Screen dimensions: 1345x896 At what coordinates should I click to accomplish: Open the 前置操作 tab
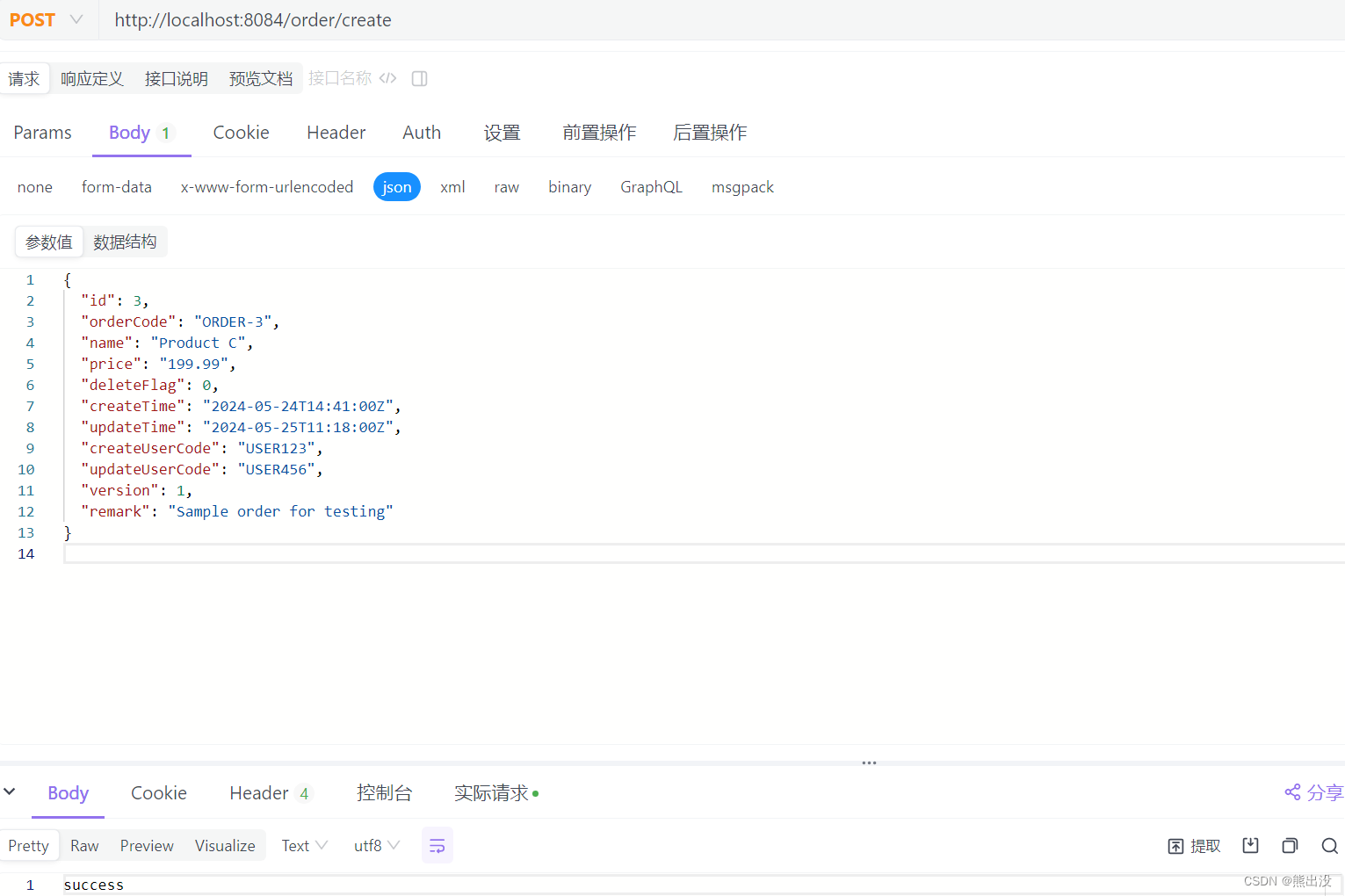pos(599,133)
